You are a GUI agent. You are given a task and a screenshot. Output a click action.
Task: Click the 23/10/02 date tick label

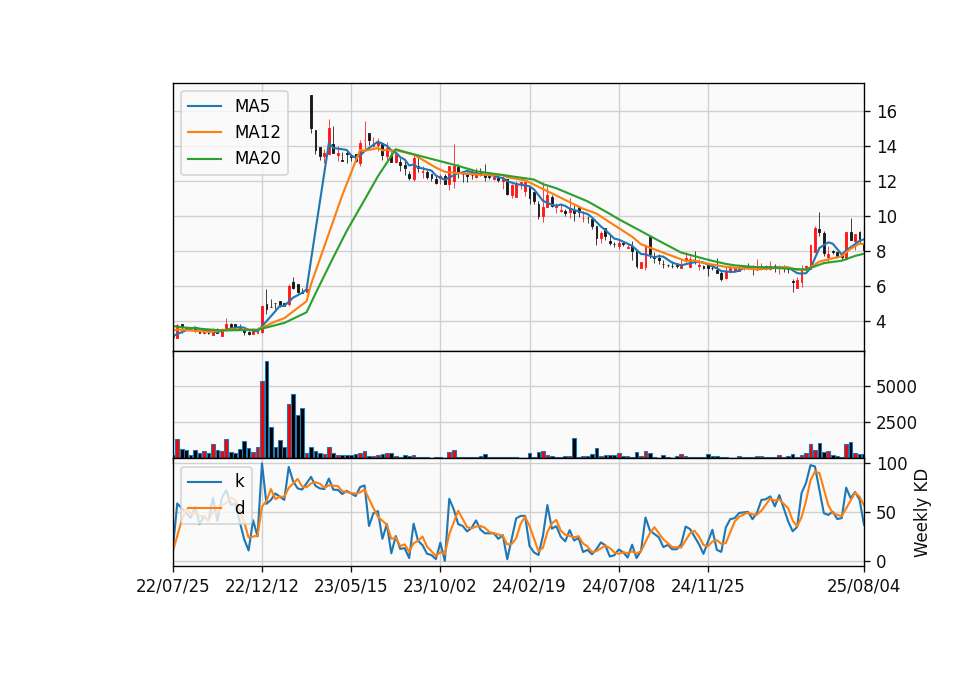click(x=440, y=586)
